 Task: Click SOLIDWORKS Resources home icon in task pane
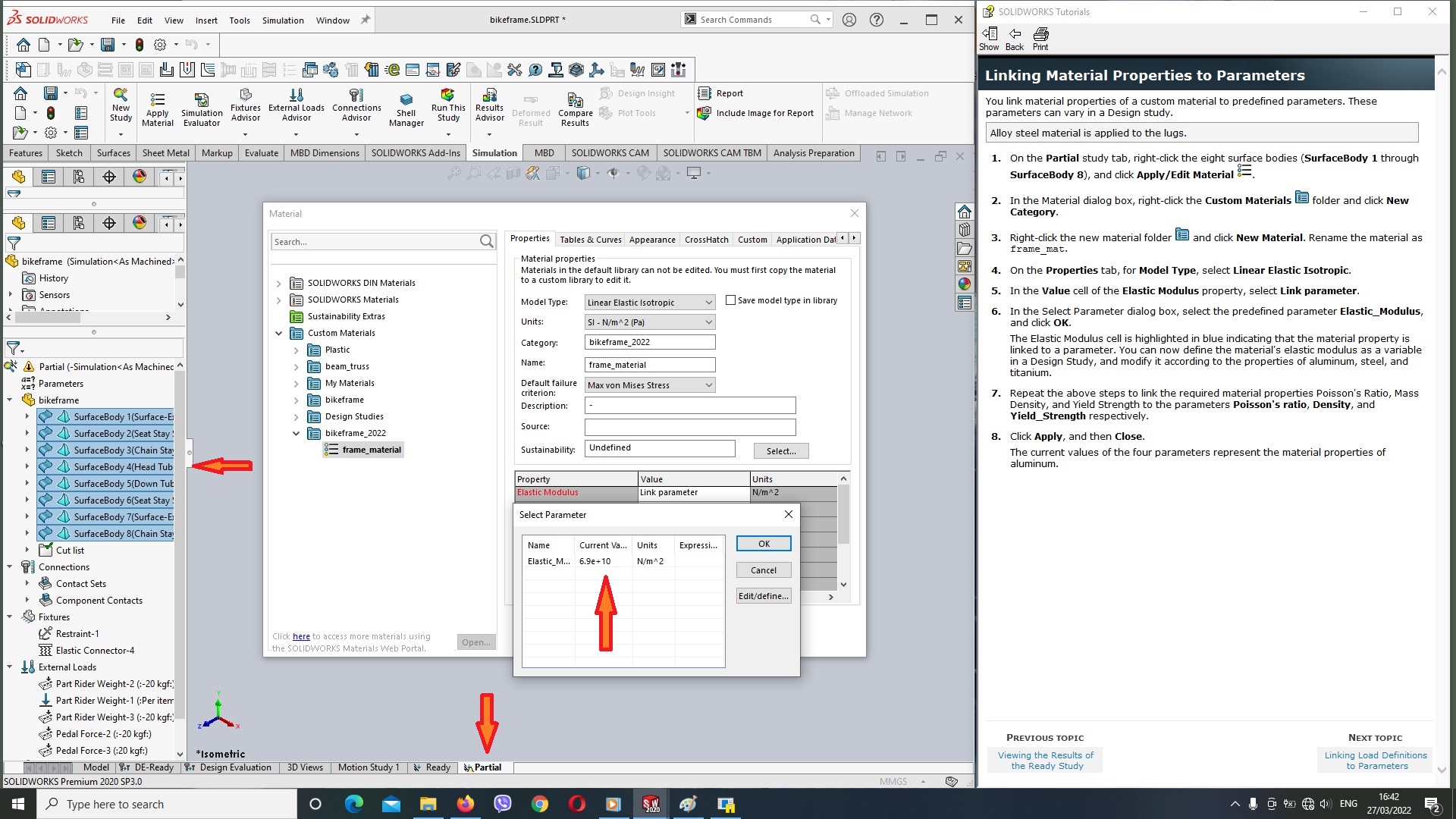pos(964,212)
